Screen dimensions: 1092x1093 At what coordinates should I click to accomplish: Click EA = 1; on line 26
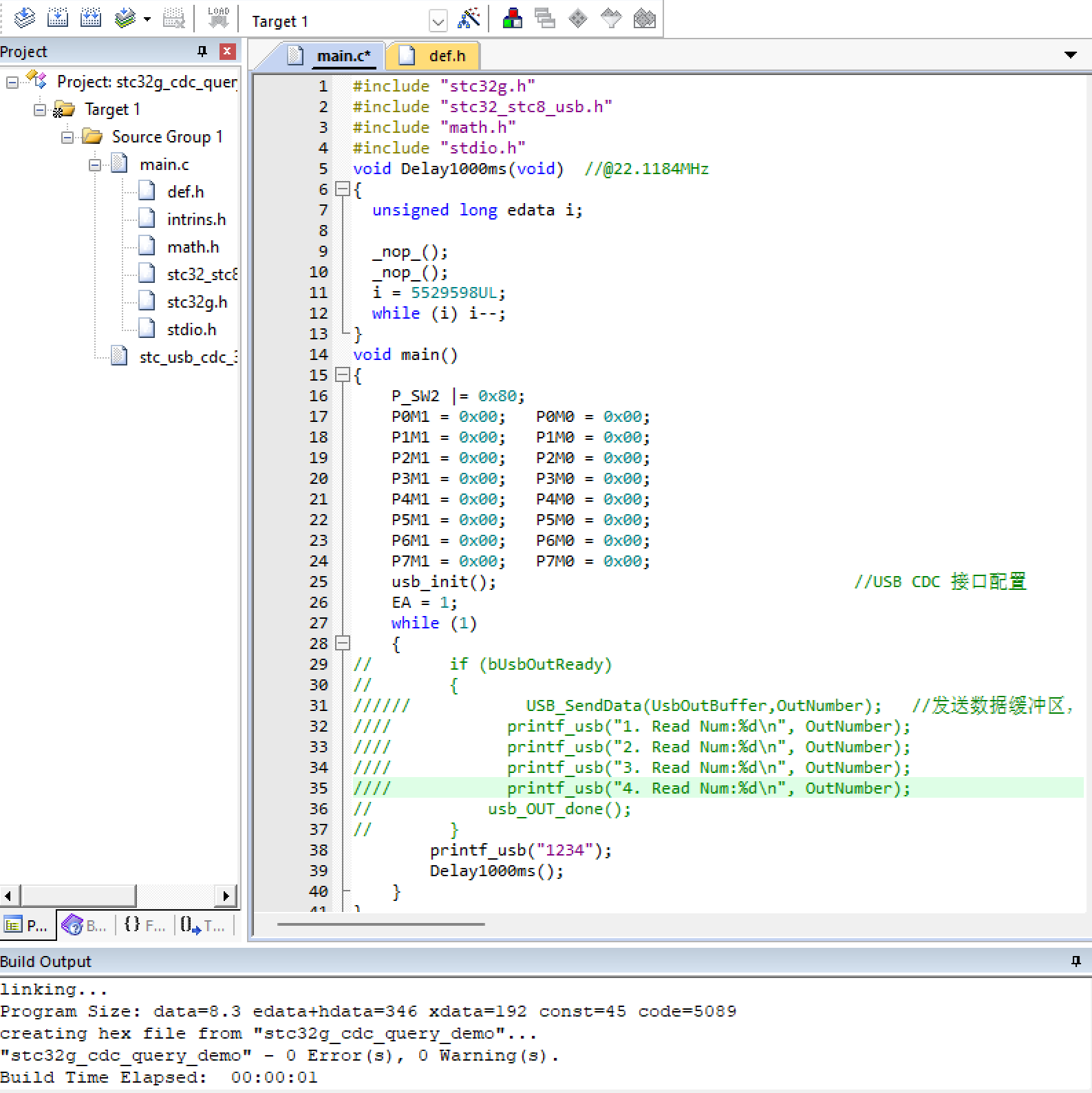coord(424,602)
